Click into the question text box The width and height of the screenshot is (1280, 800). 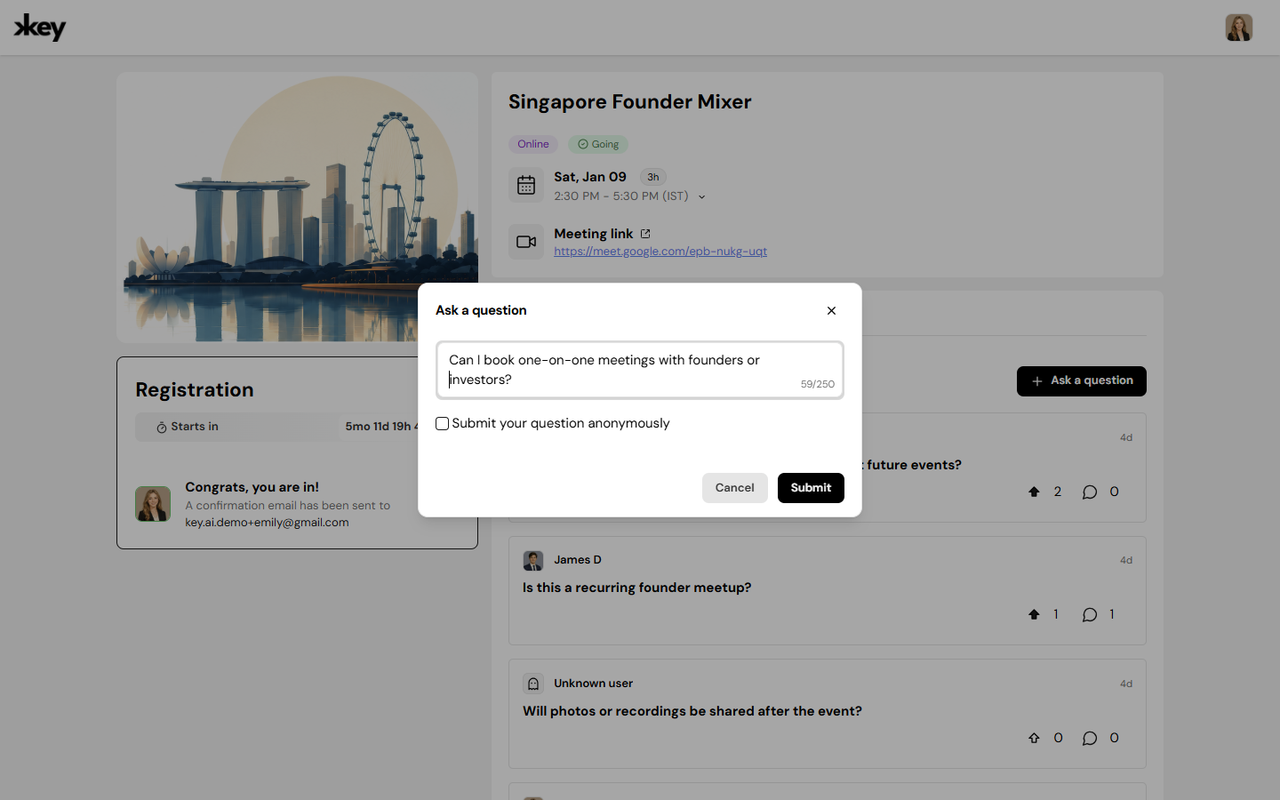tap(640, 370)
